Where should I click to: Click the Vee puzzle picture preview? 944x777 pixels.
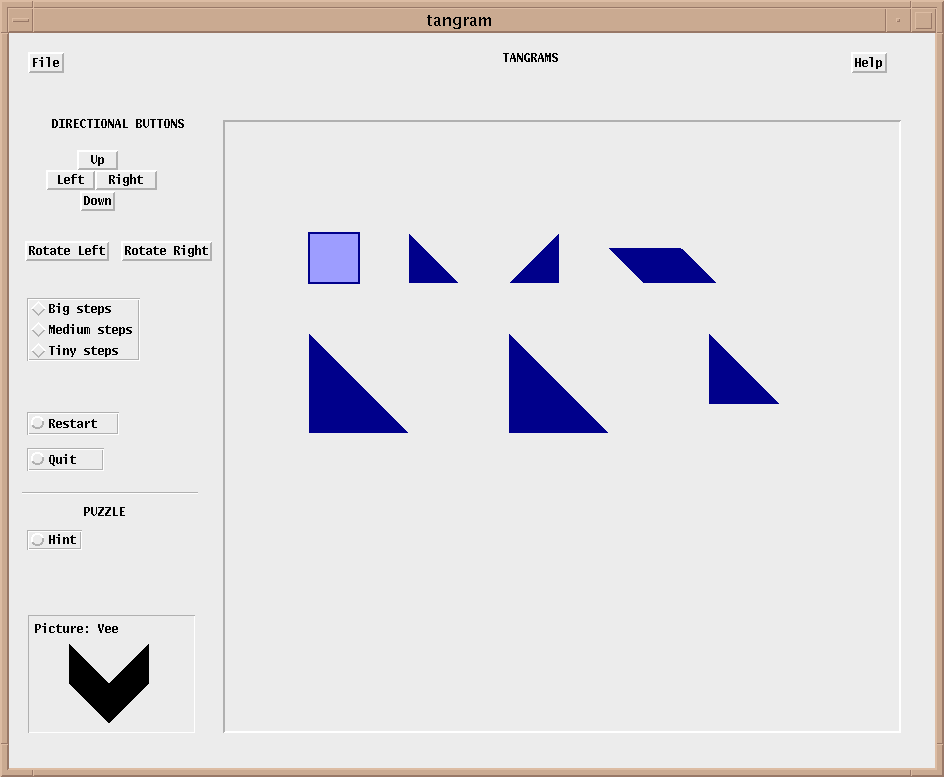(109, 682)
